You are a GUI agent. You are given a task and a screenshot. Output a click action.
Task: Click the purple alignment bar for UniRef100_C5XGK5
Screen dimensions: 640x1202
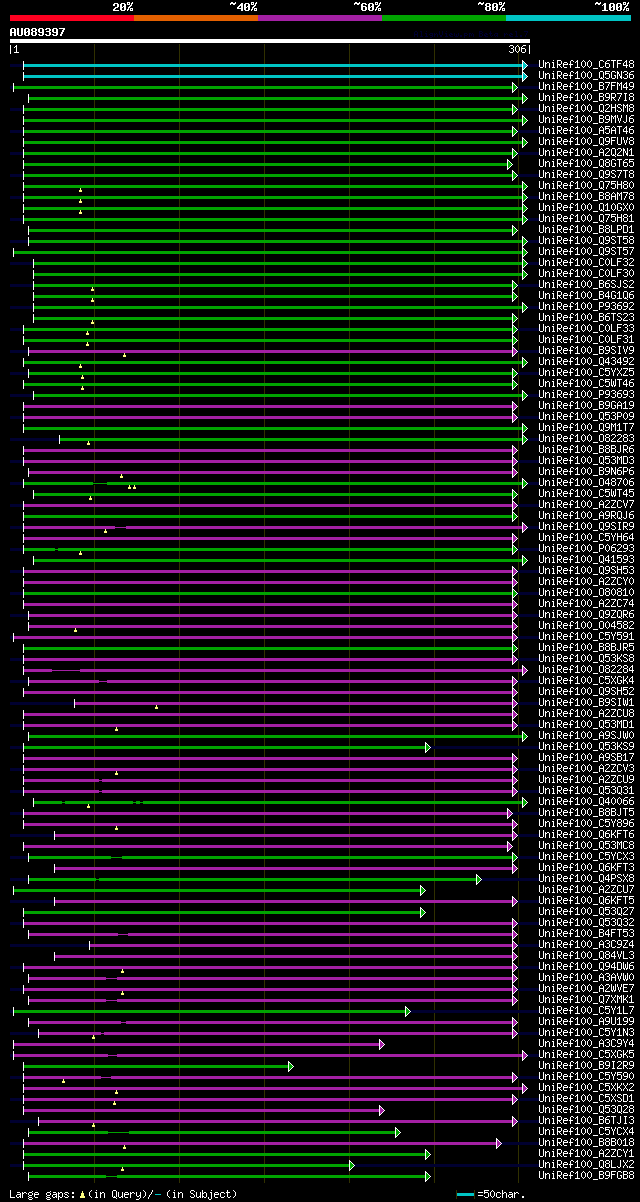coord(268,1054)
